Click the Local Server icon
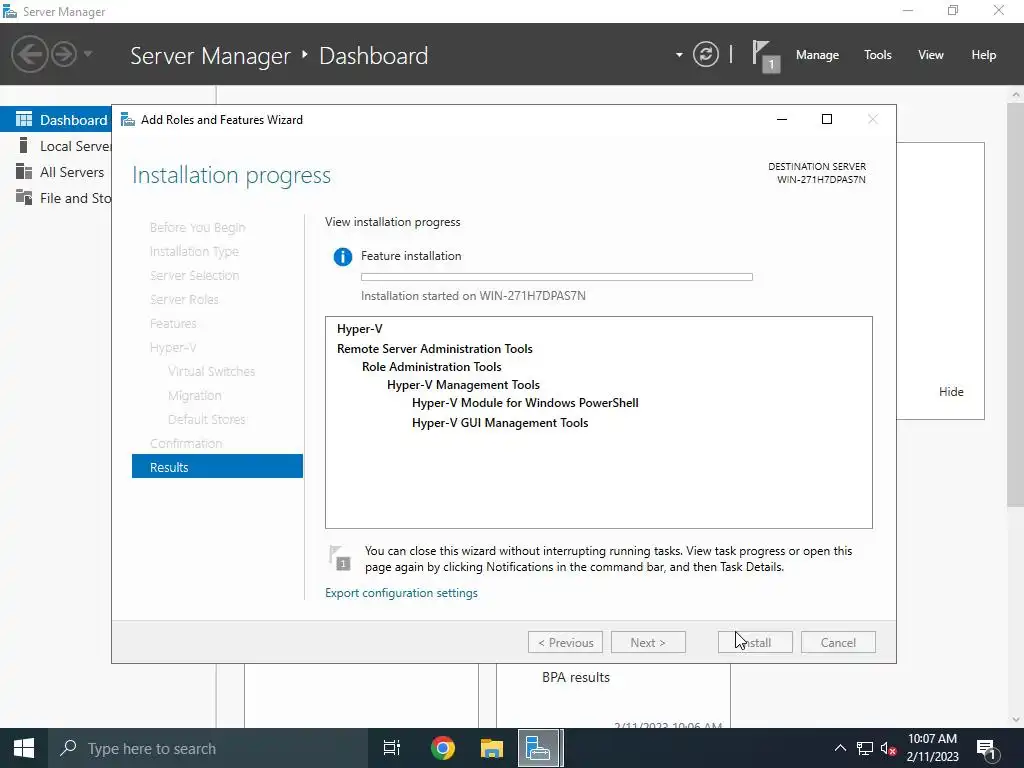Viewport: 1024px width, 768px height. click(x=24, y=145)
